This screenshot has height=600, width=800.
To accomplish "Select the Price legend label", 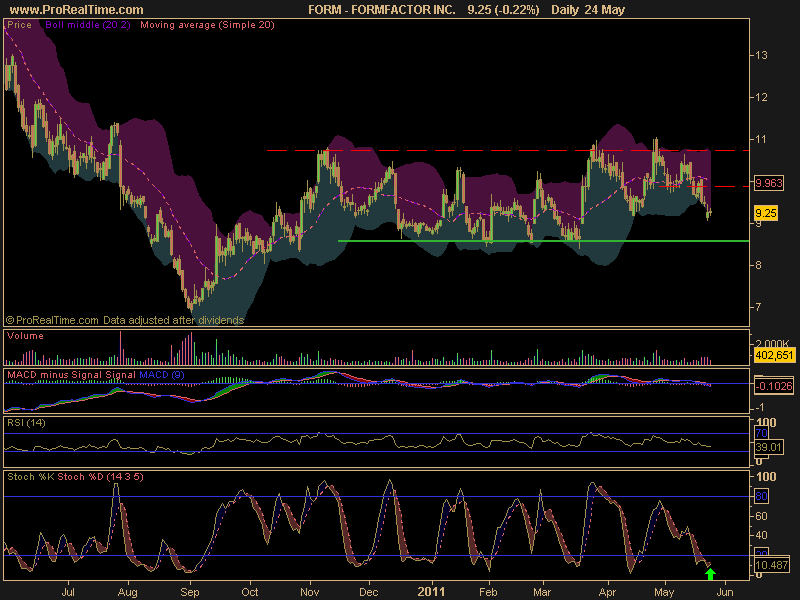I will (19, 25).
